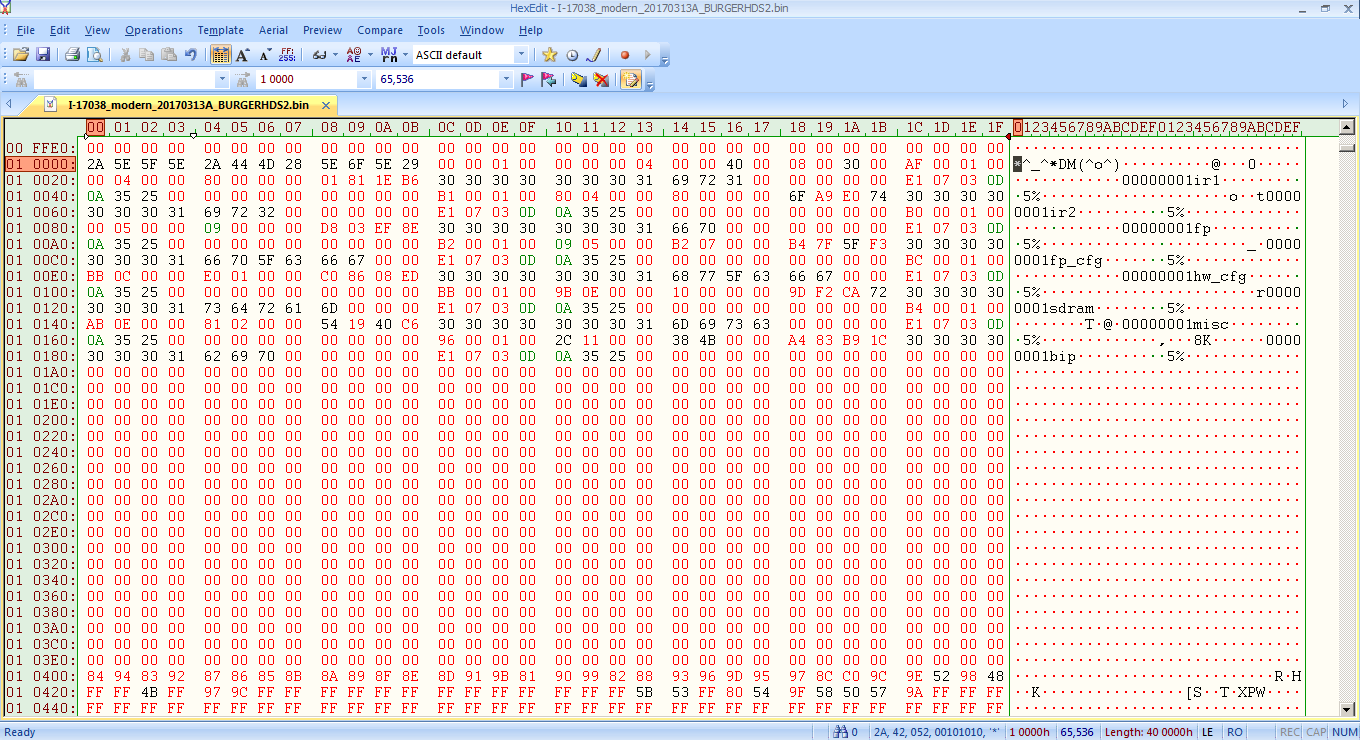The image size is (1360, 740).
Task: Click the vertical scrollbar up arrow
Action: 1347,127
